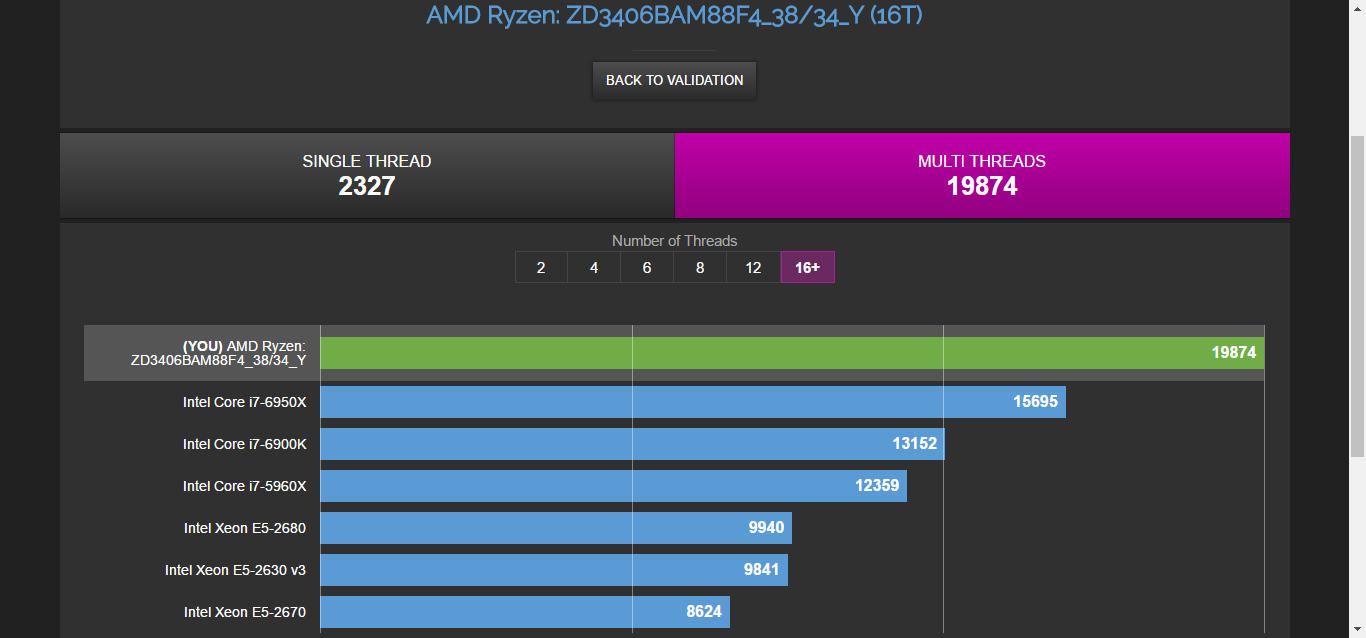1366x638 pixels.
Task: Select 6 threads option
Action: coord(647,267)
